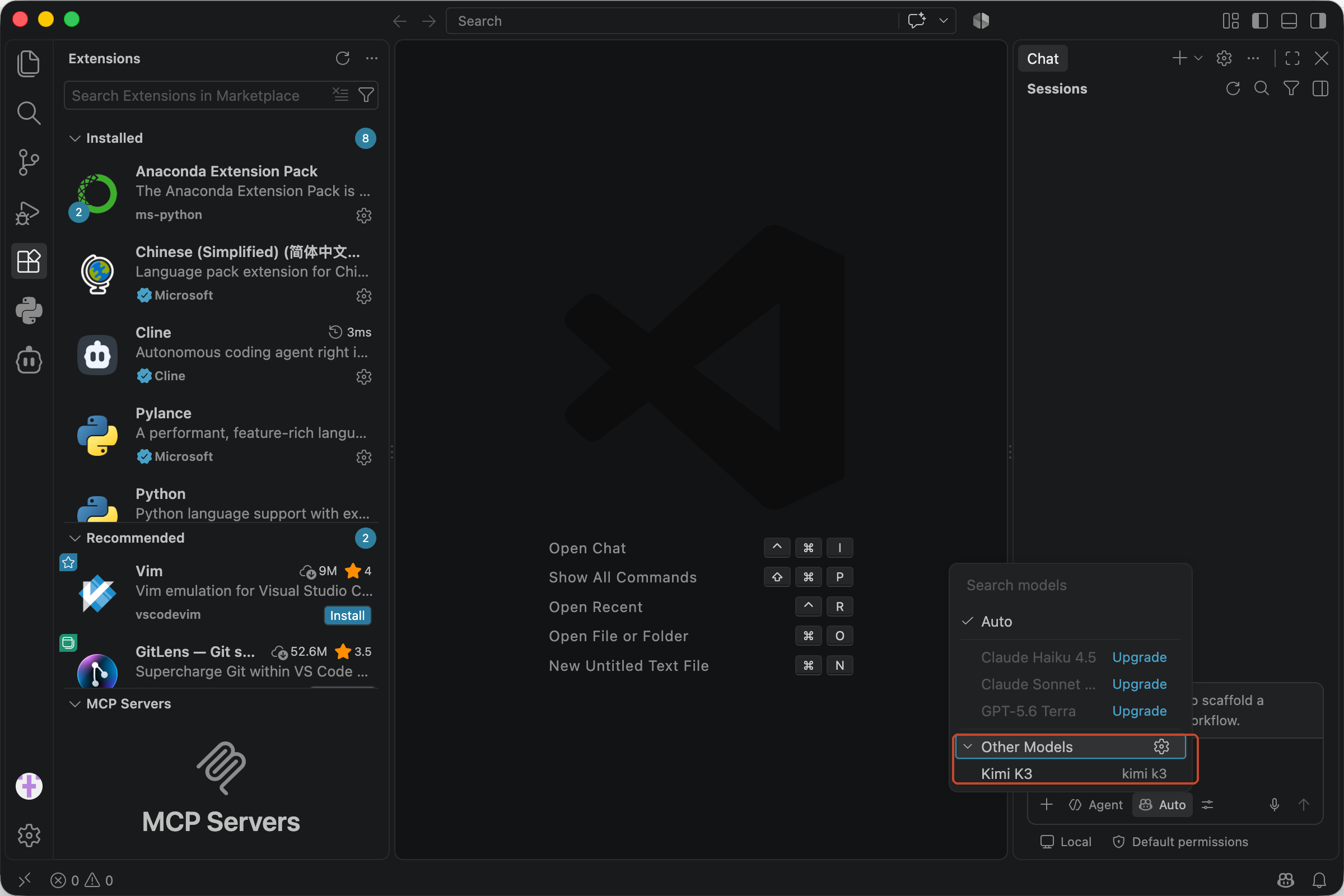
Task: Open Agent mode picker
Action: [x=1095, y=805]
